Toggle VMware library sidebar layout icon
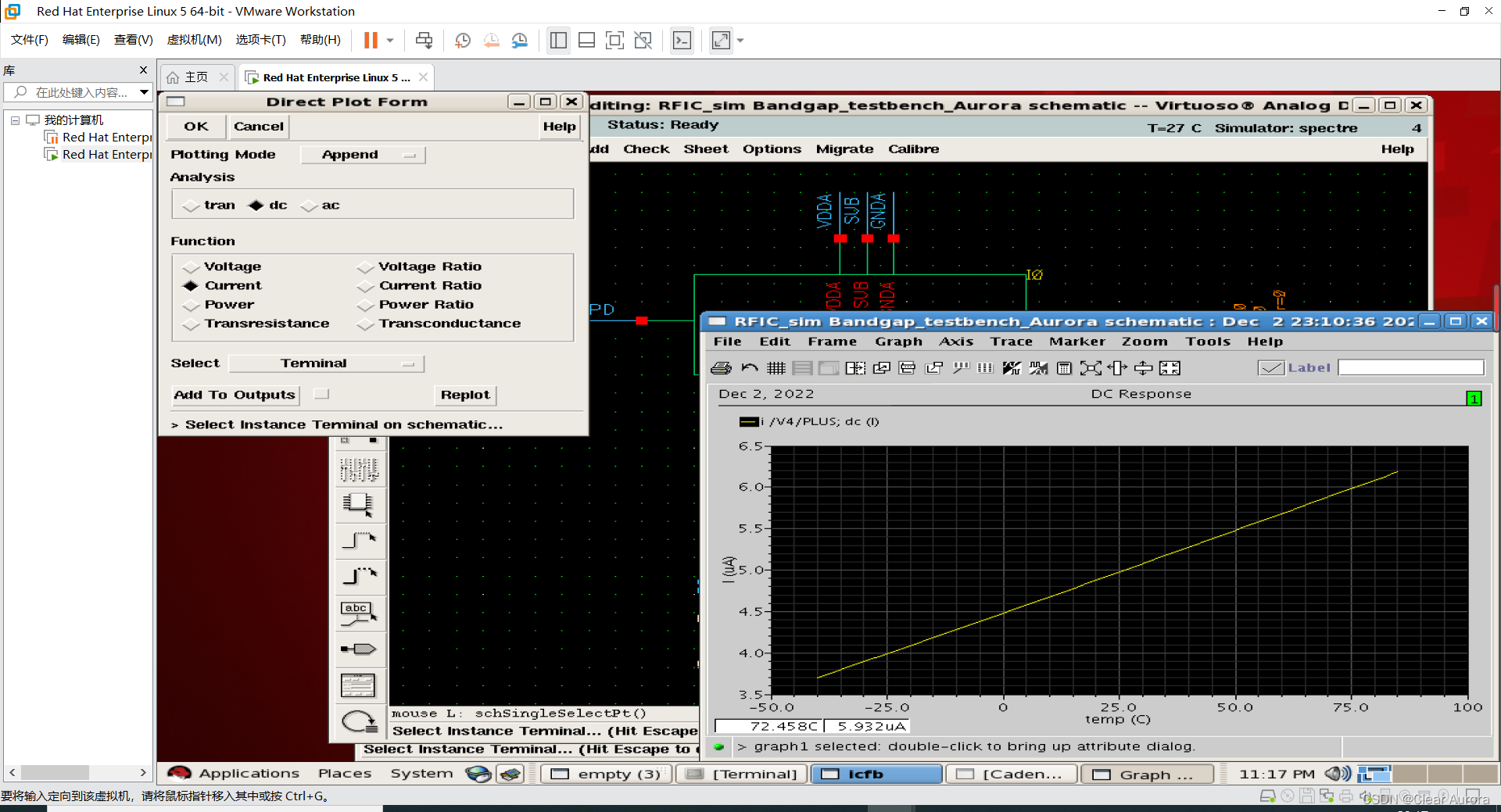Image resolution: width=1501 pixels, height=812 pixels. (x=558, y=41)
